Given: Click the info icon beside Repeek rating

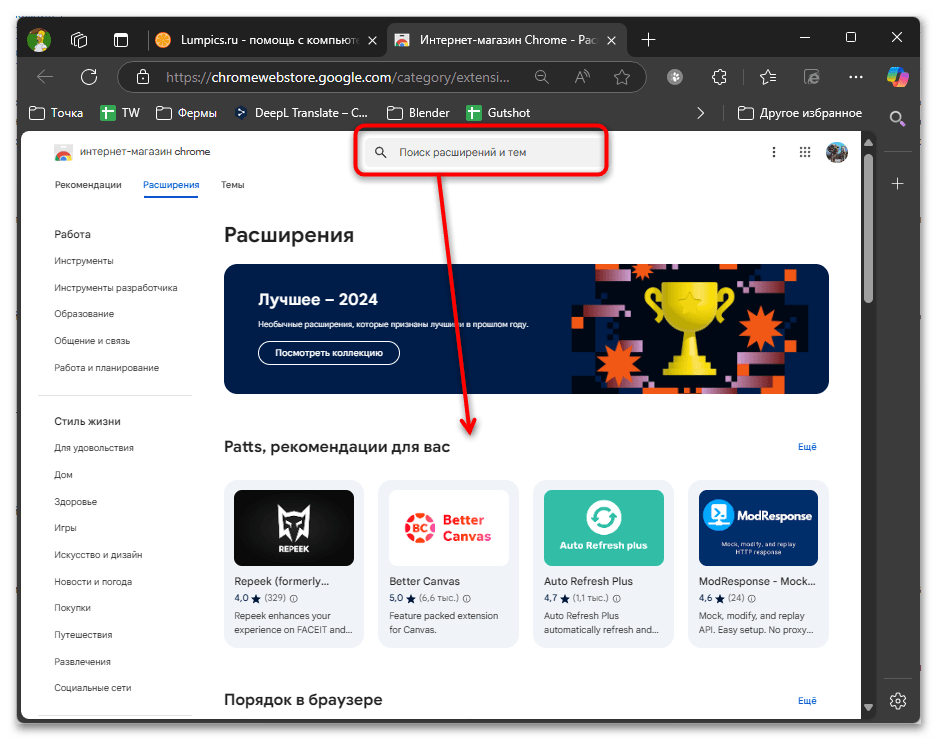Looking at the screenshot, I should click(x=293, y=598).
